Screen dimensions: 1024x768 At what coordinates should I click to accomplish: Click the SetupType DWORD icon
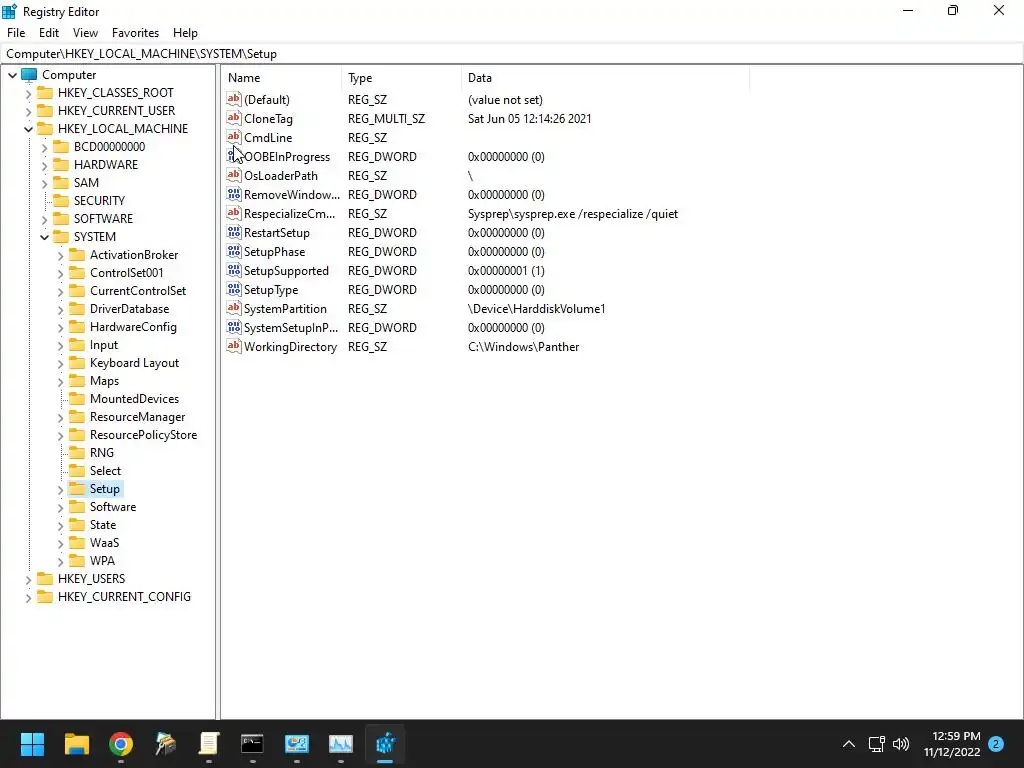[234, 289]
